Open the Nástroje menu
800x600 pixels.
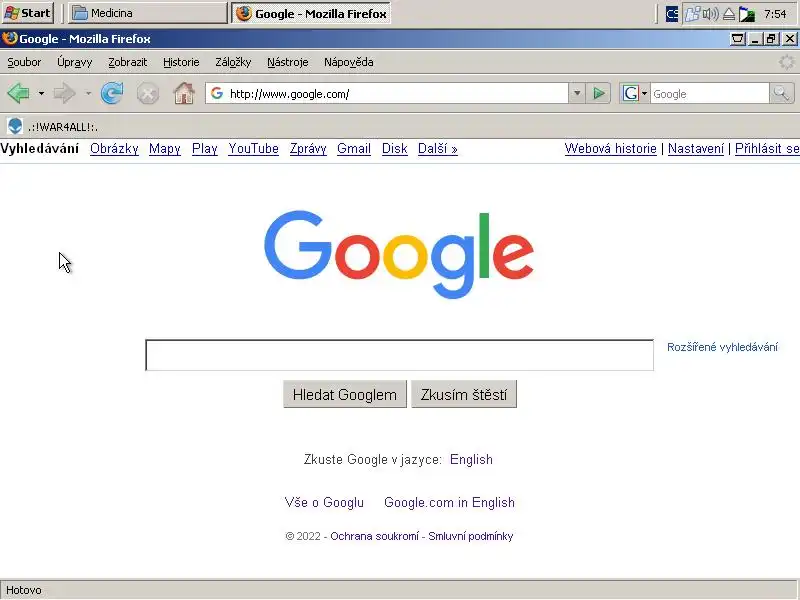pyautogui.click(x=288, y=62)
